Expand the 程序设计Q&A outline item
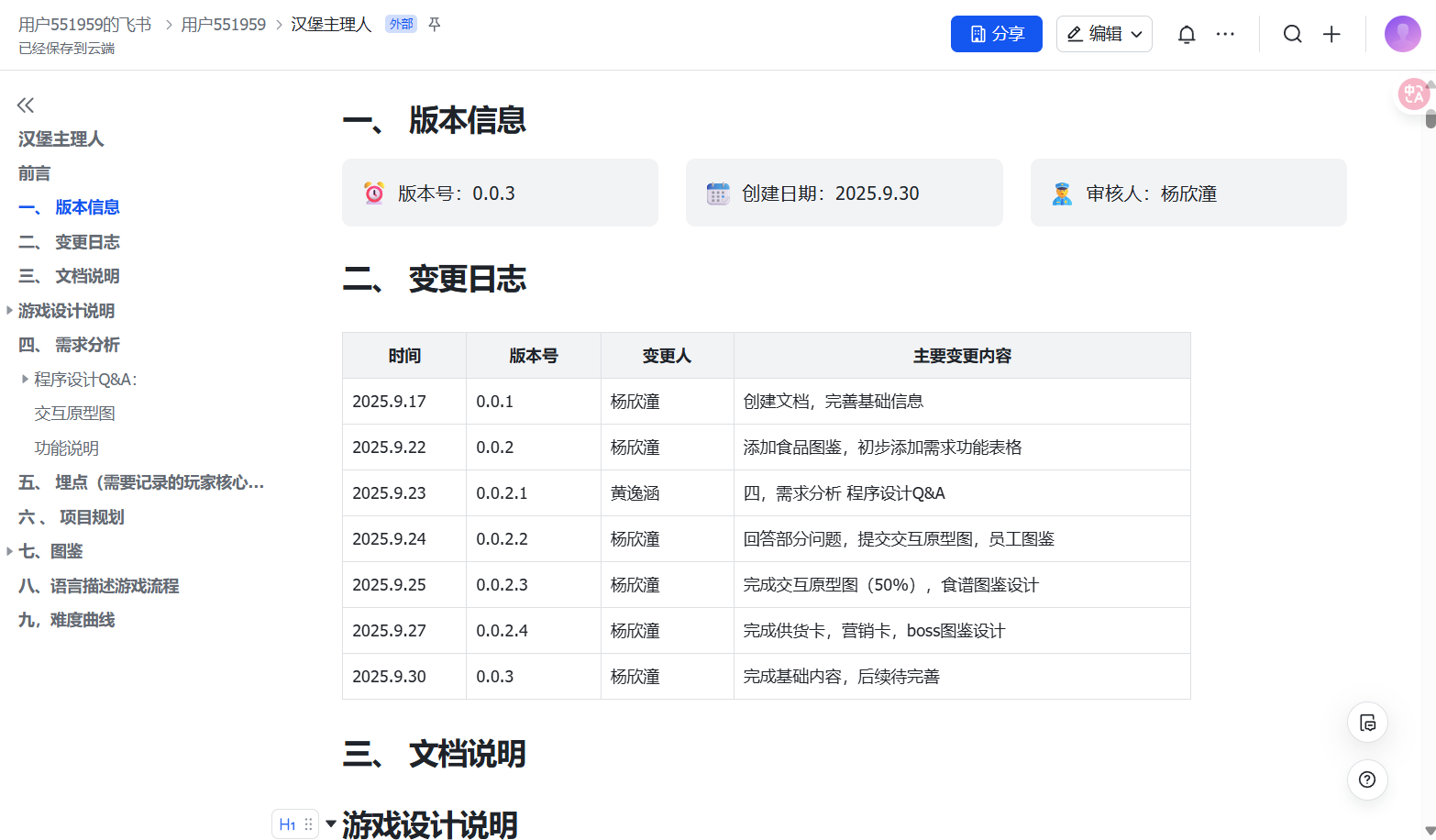1436x840 pixels. click(25, 379)
